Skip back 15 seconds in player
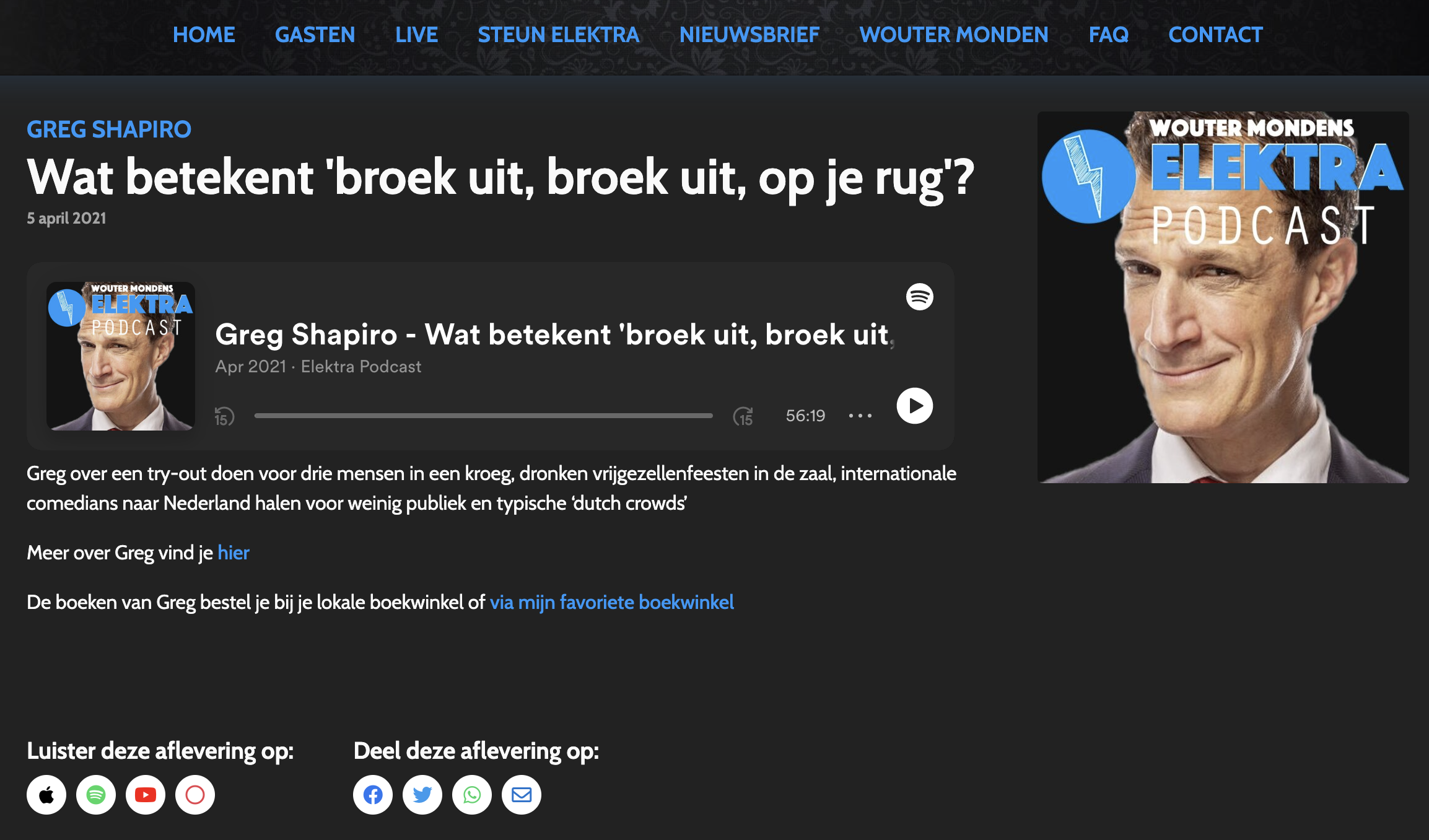This screenshot has width=1429, height=840. 224,416
